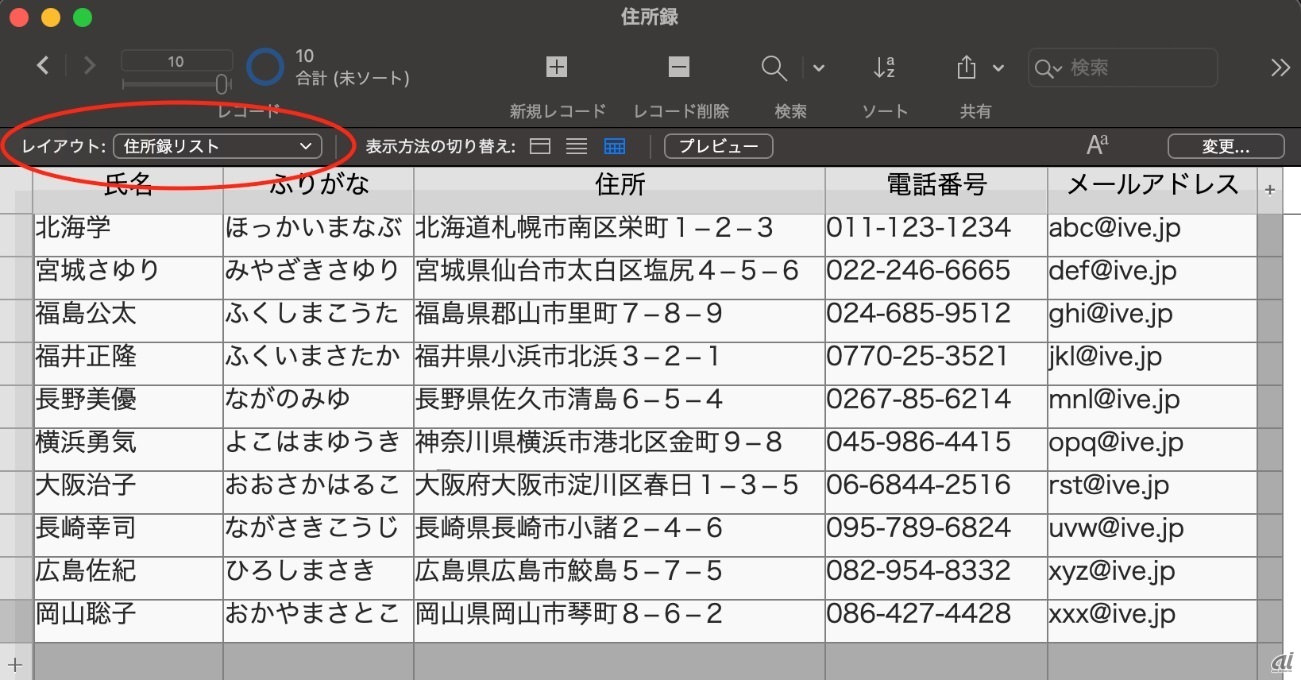The width and height of the screenshot is (1301, 680).
Task: Expand toolbar overflow double-chevron
Action: tap(1280, 67)
